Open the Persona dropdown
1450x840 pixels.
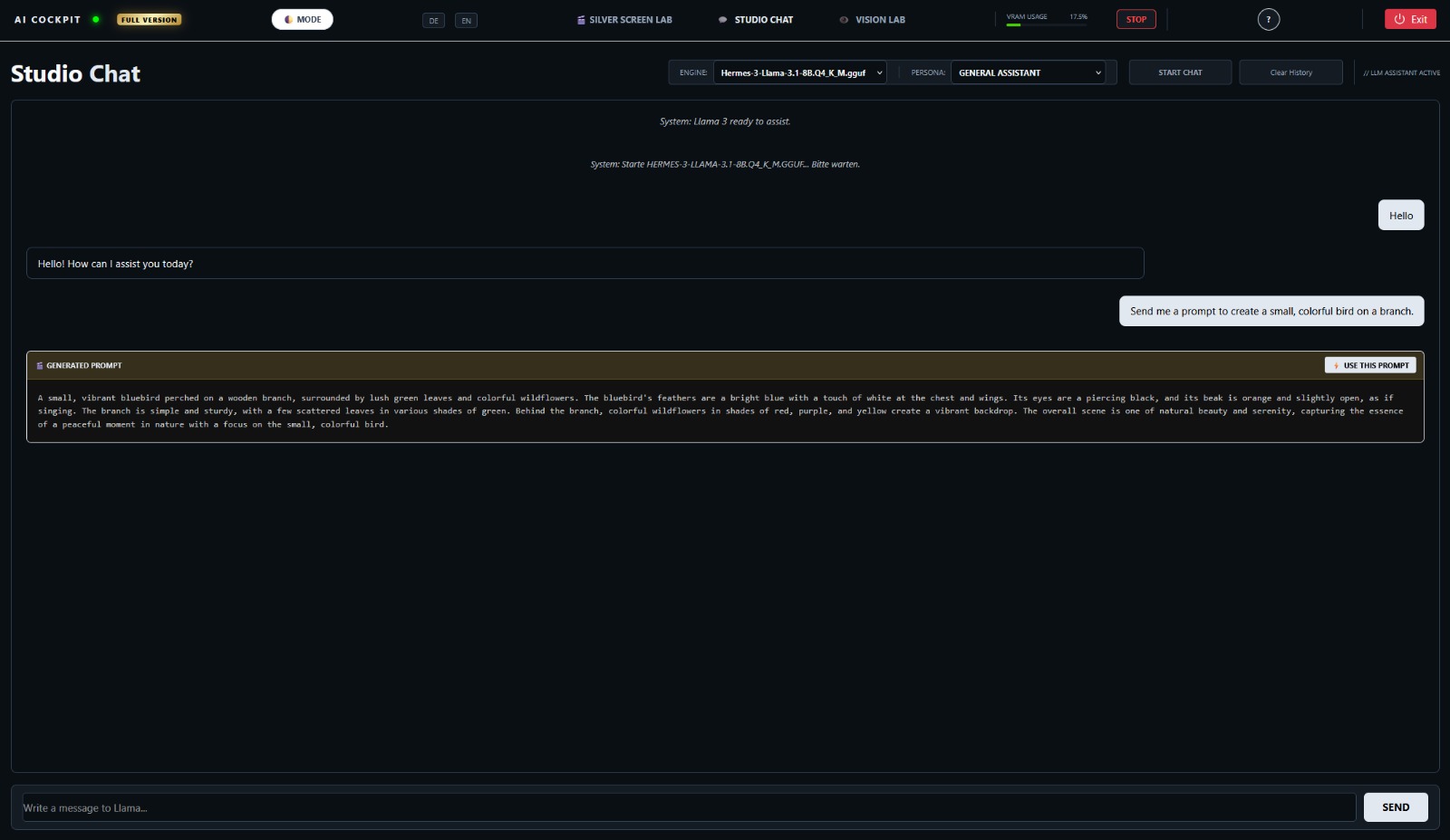point(1027,72)
